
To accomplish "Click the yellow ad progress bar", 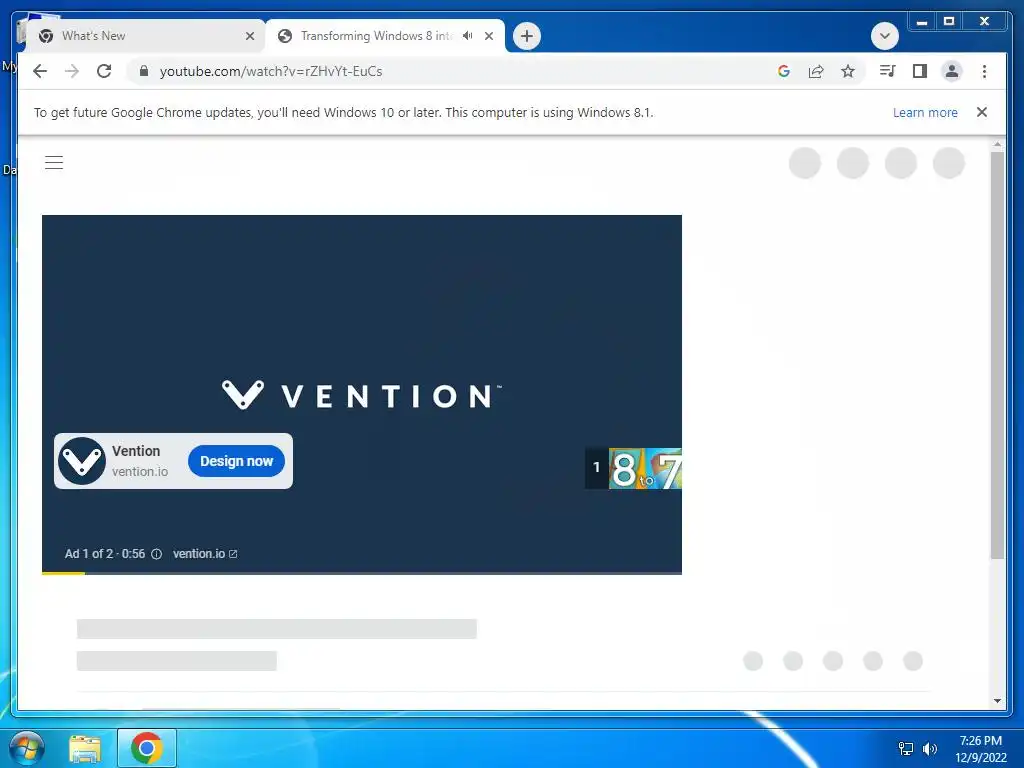I will point(63,573).
